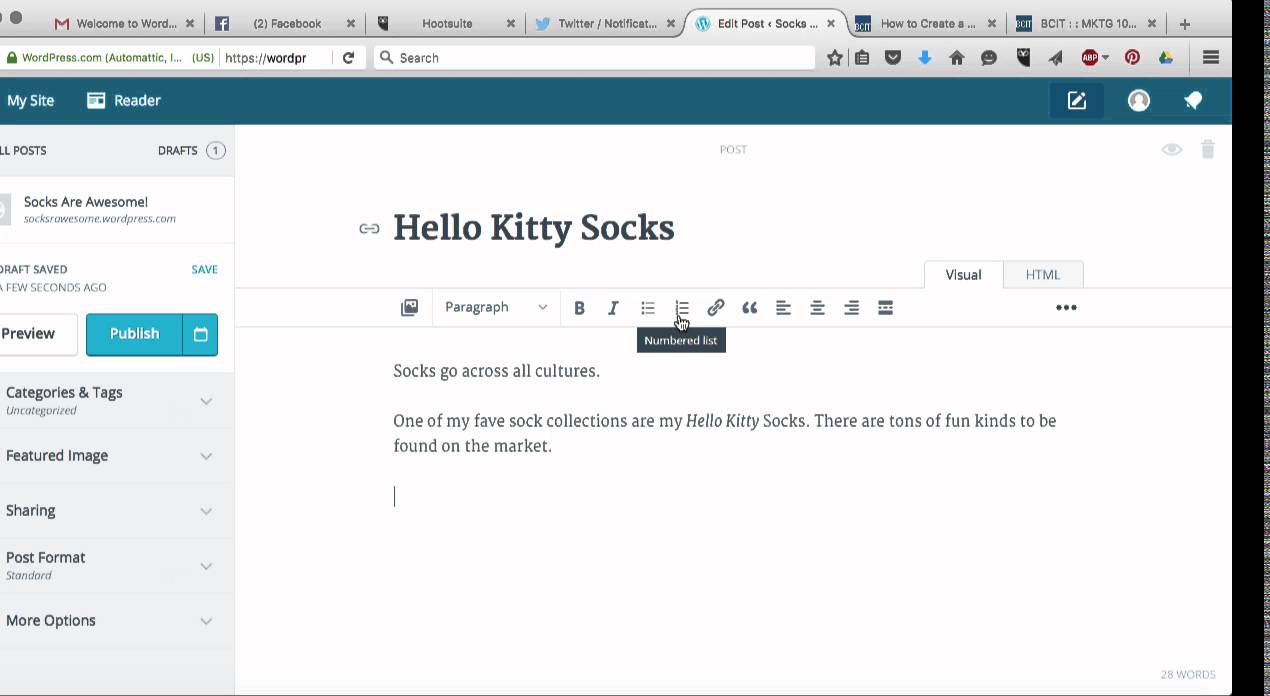Viewport: 1270px width, 696px height.
Task: Show the post preview eye icon
Action: [x=1171, y=150]
